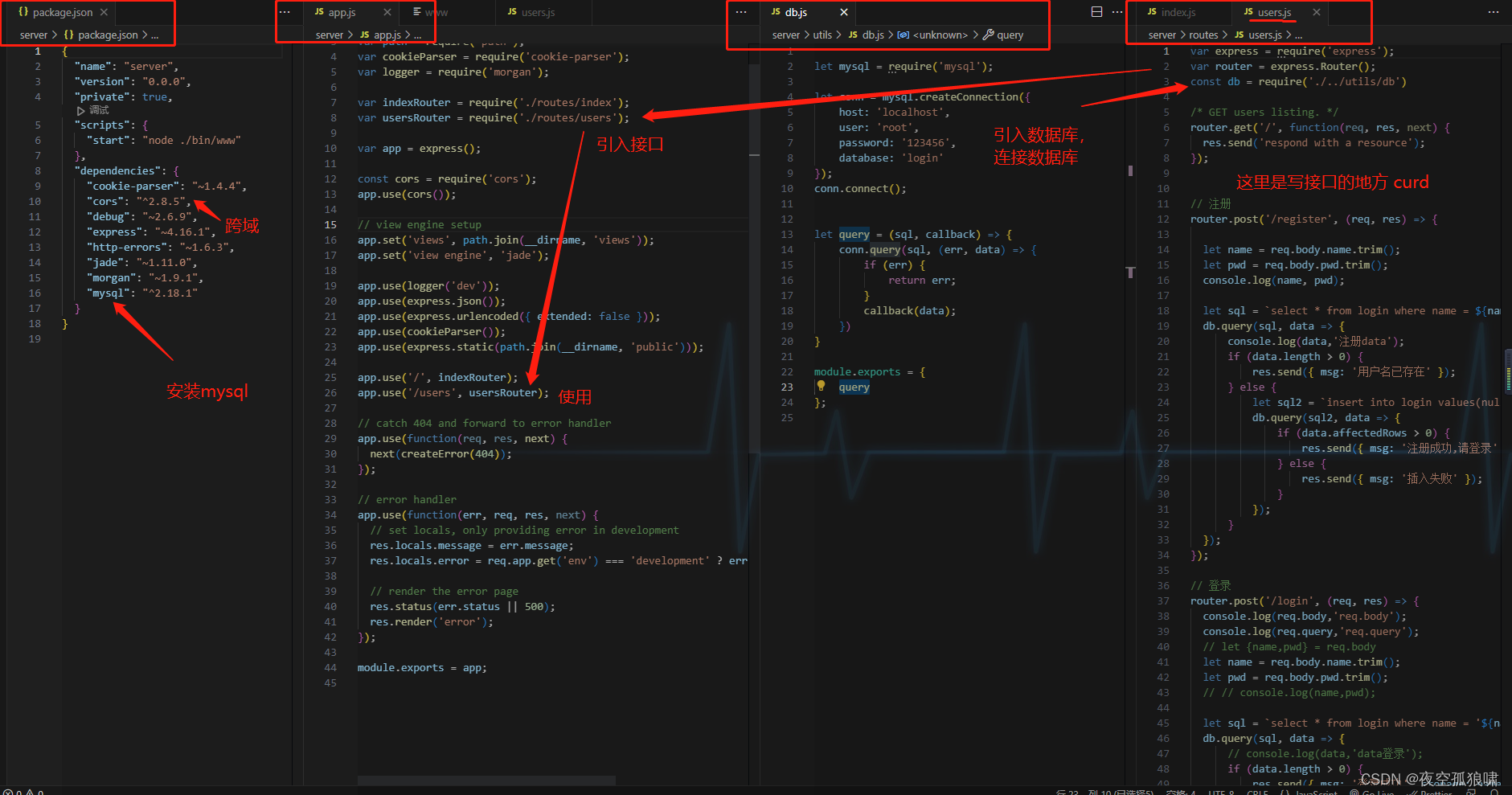1512x795 pixels.
Task: Open 'routes' breadcrumb in users.js editor
Action: click(x=1203, y=35)
